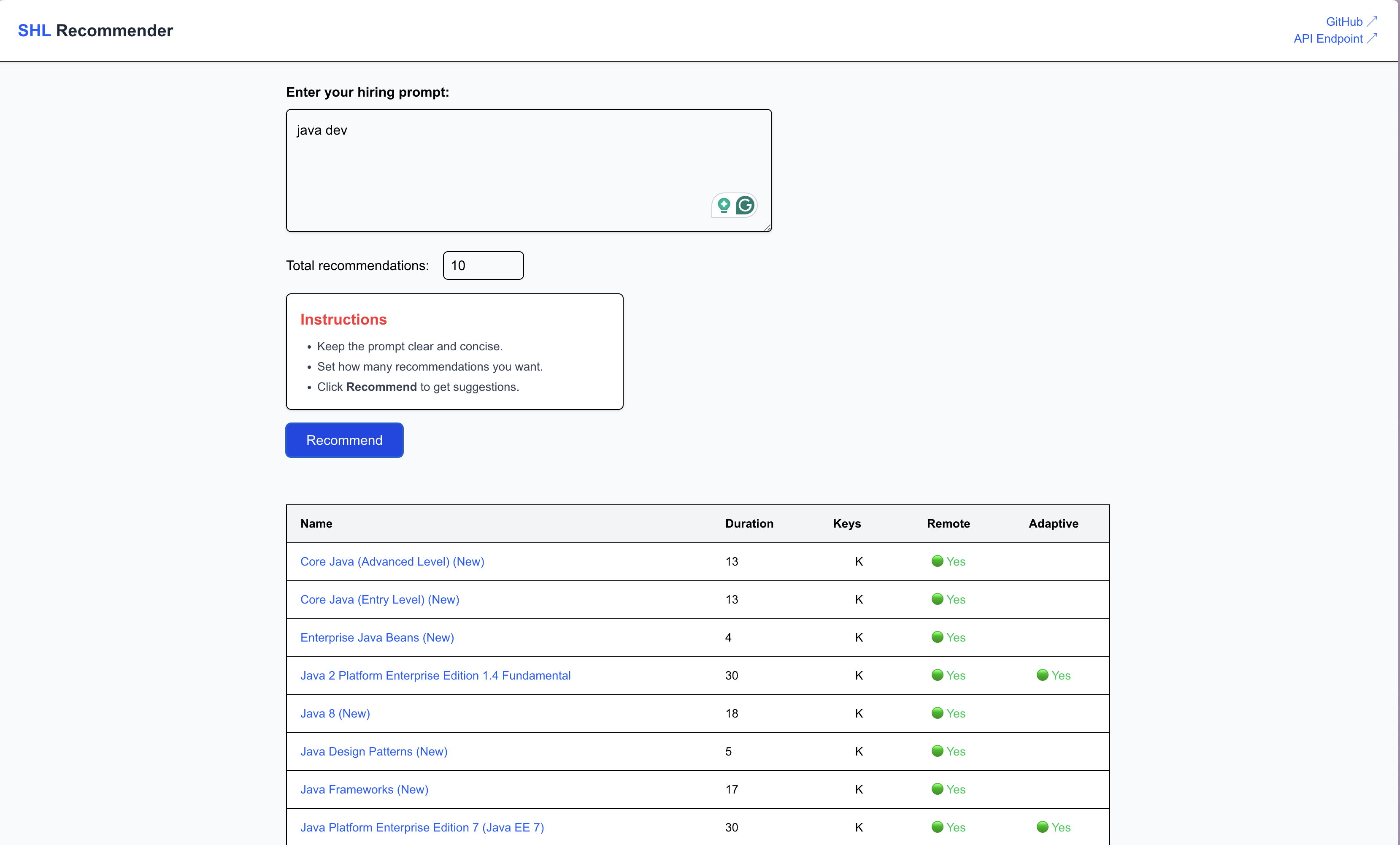Toggle the Remote indicator for Java Design Patterns

point(938,751)
